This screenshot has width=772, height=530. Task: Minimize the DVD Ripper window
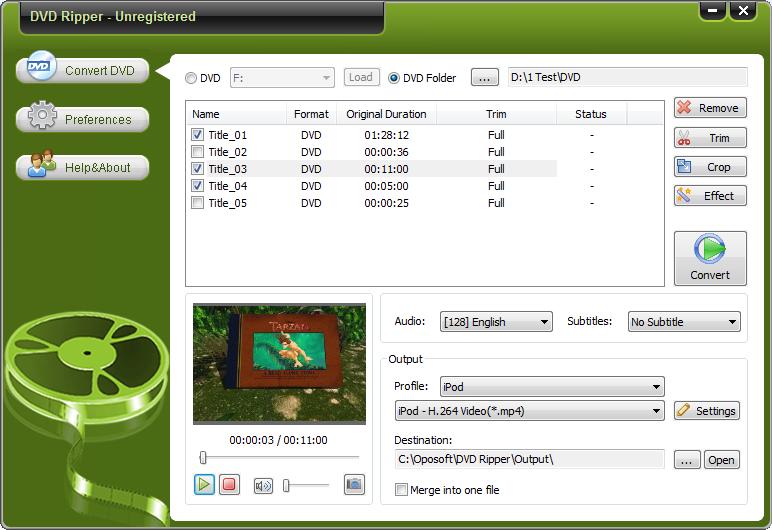712,11
